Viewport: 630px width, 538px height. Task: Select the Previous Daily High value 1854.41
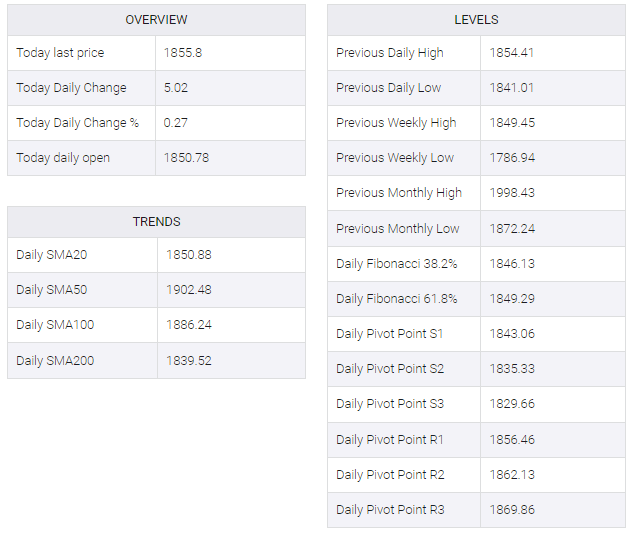click(511, 53)
